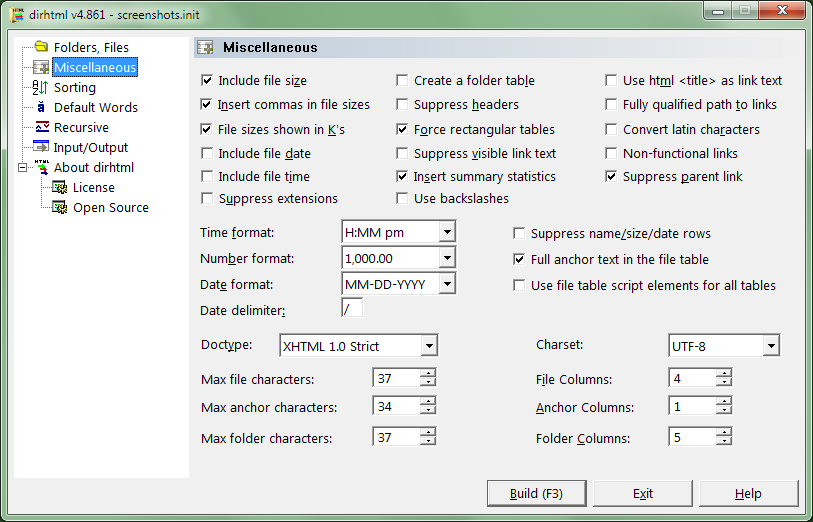
Task: Enable Create a folder table
Action: click(x=402, y=80)
